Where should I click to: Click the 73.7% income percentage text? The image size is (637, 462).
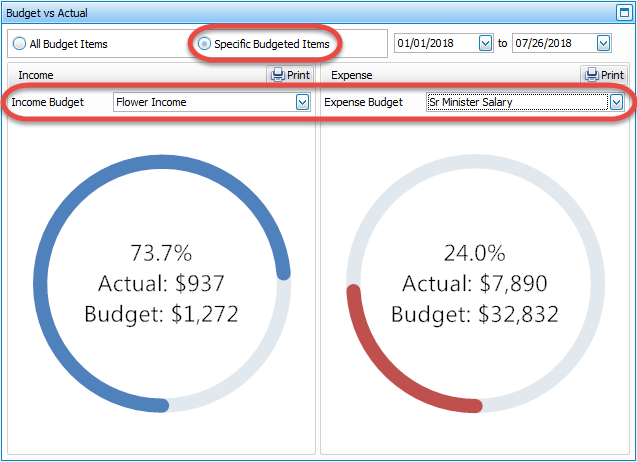click(161, 252)
